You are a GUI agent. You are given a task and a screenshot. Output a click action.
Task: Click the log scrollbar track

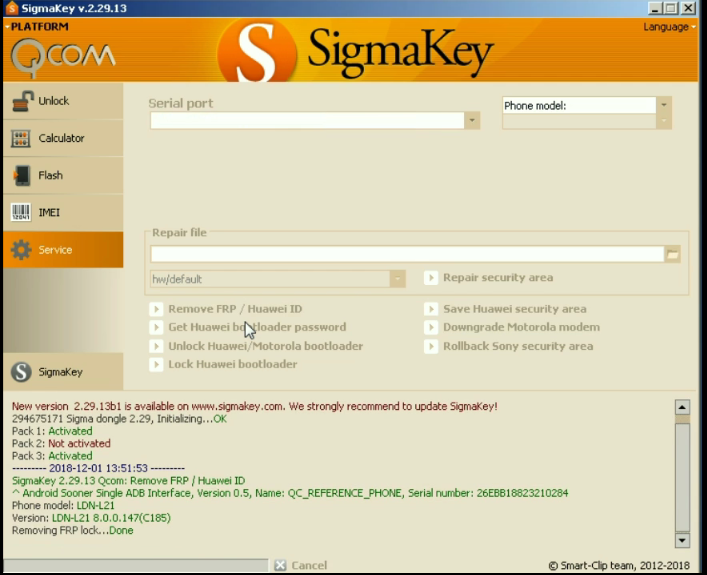point(682,474)
